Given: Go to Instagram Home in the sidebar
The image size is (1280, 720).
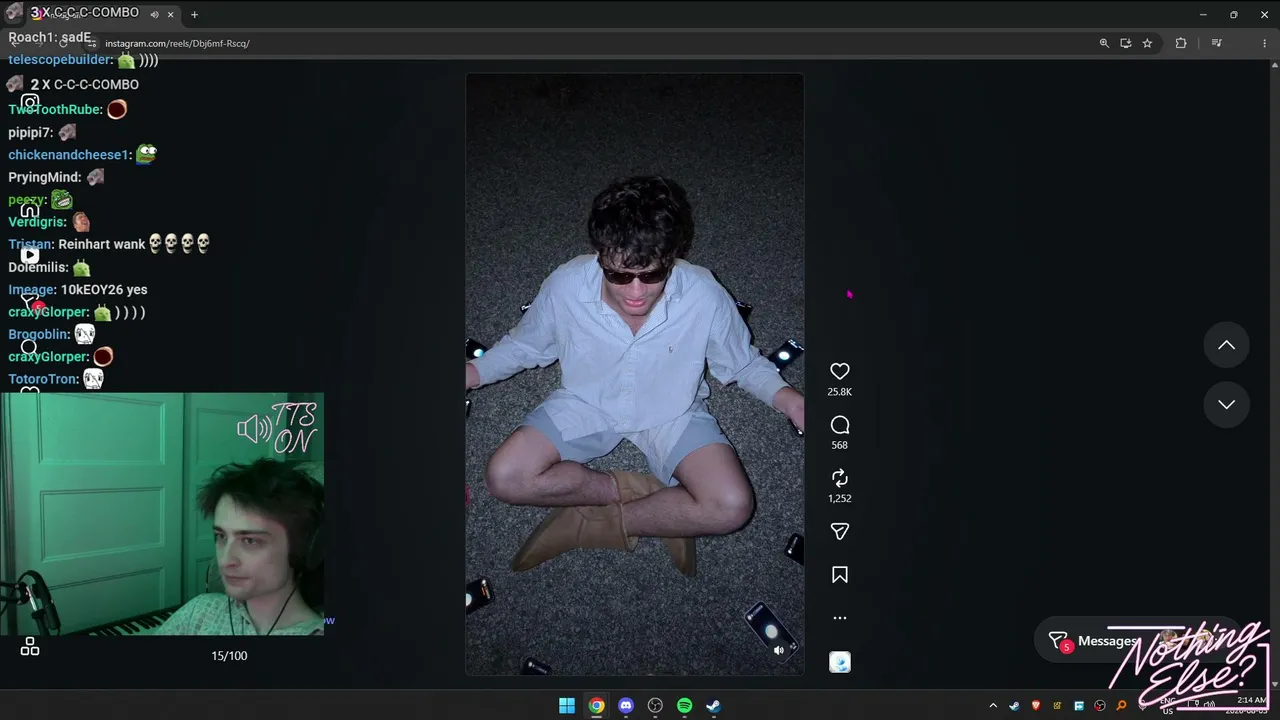Looking at the screenshot, I should 30,210.
